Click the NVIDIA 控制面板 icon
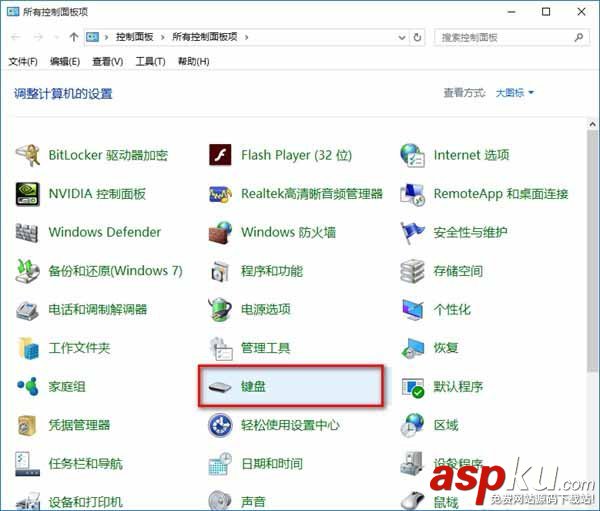 [28, 194]
